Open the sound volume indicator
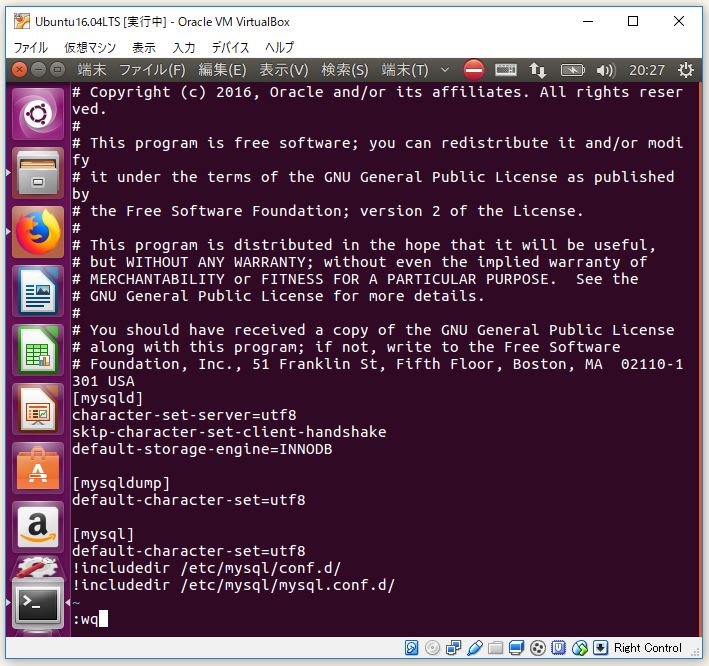Image resolution: width=709 pixels, height=666 pixels. pos(605,70)
